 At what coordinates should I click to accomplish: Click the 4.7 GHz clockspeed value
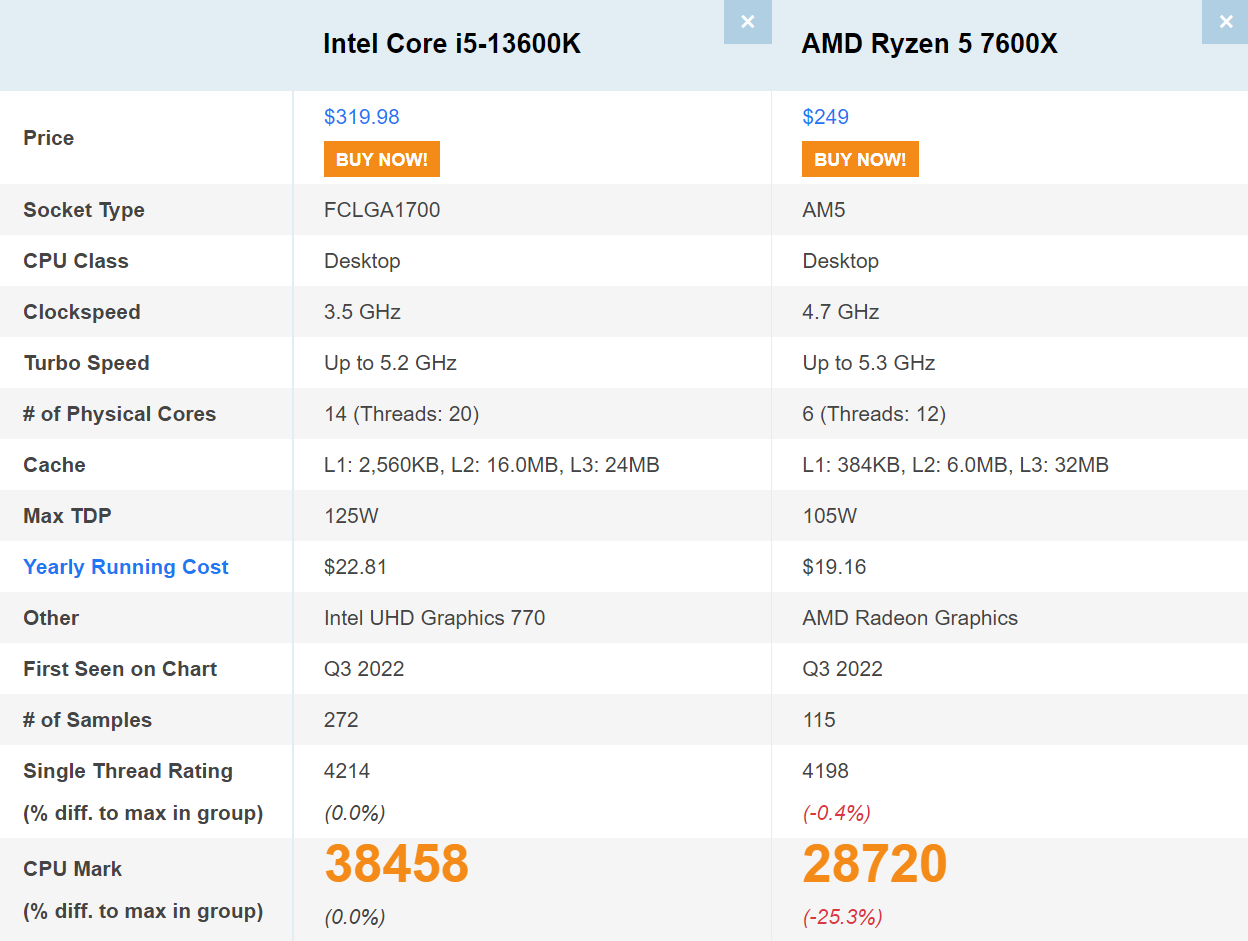click(x=841, y=312)
